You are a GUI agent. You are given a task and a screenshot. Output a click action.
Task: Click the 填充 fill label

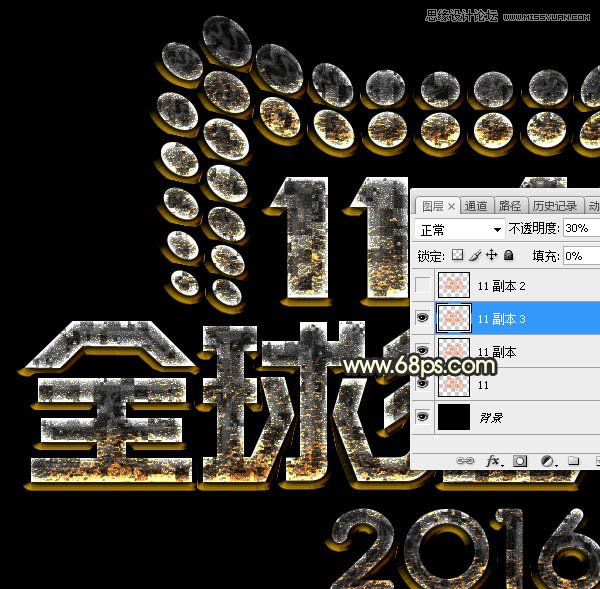click(x=546, y=256)
